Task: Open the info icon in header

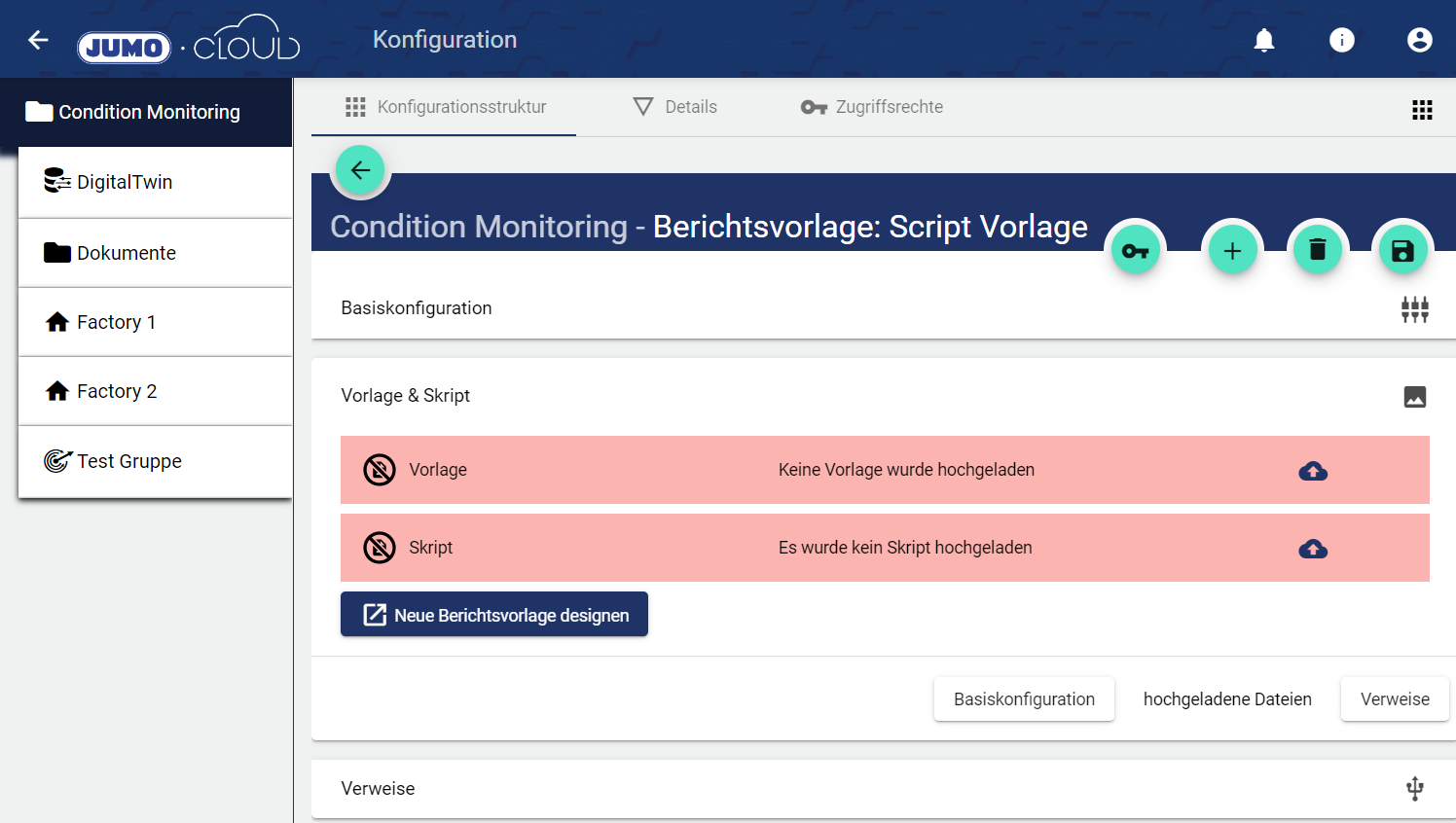Action: pos(1341,40)
